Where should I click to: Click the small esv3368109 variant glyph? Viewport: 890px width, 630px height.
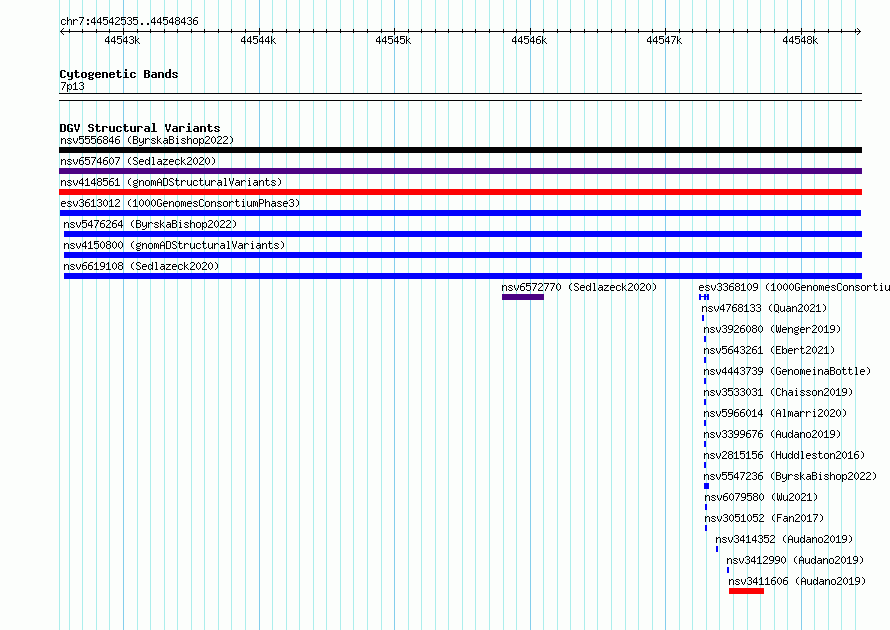point(704,297)
